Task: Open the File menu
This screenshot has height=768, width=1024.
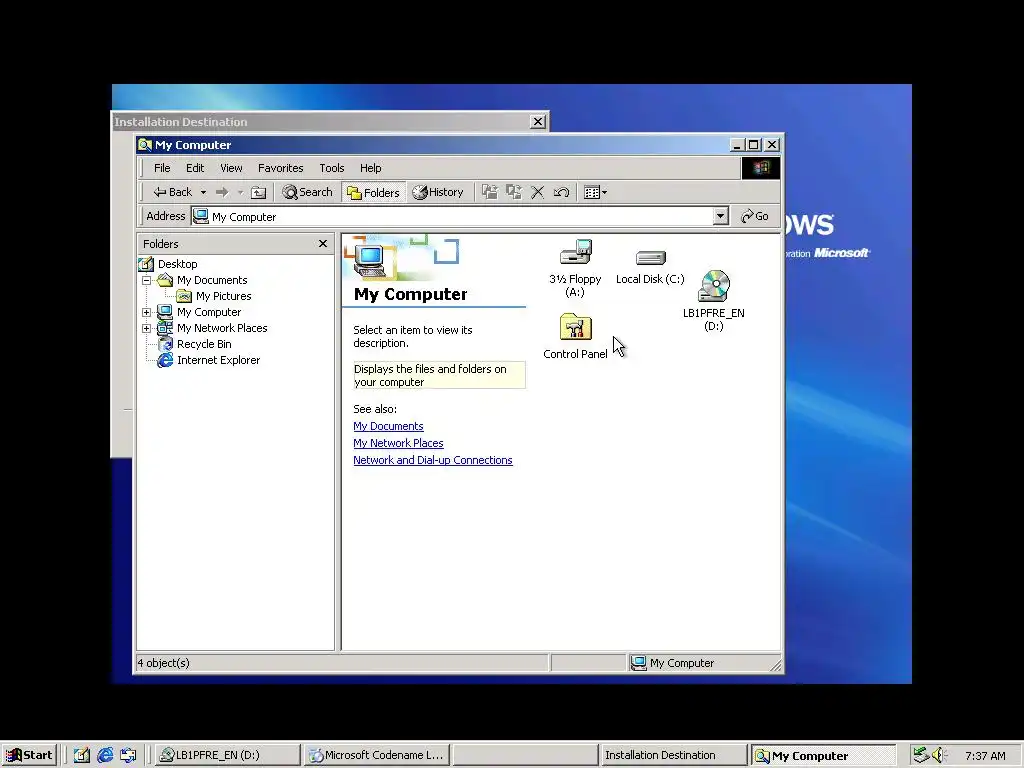Action: (x=162, y=168)
